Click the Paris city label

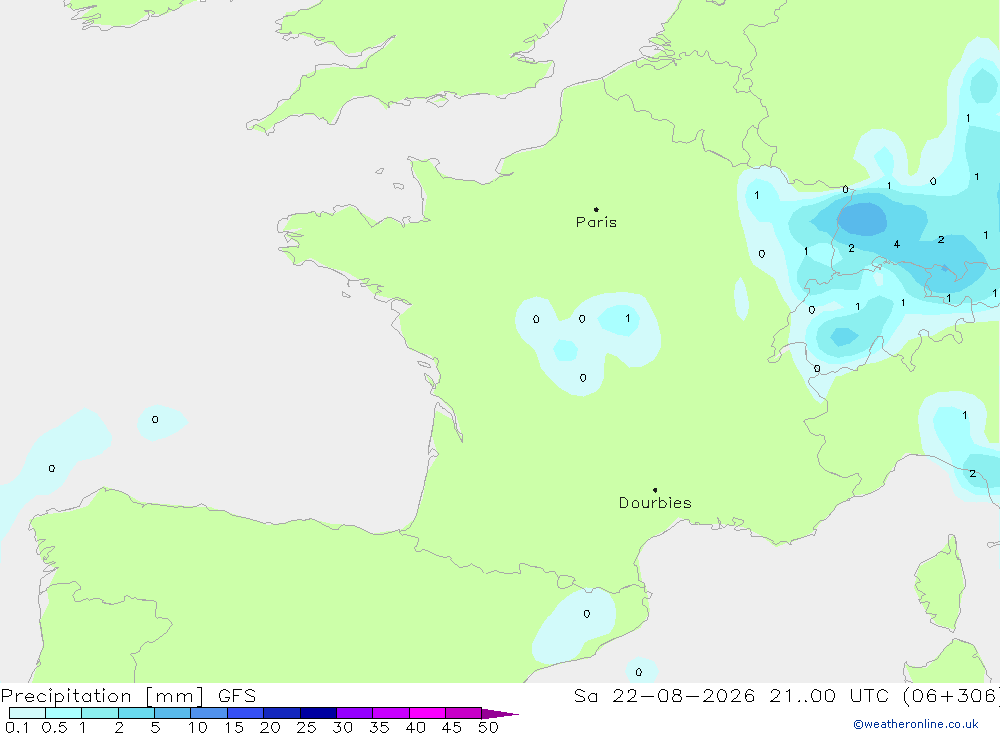coord(596,222)
